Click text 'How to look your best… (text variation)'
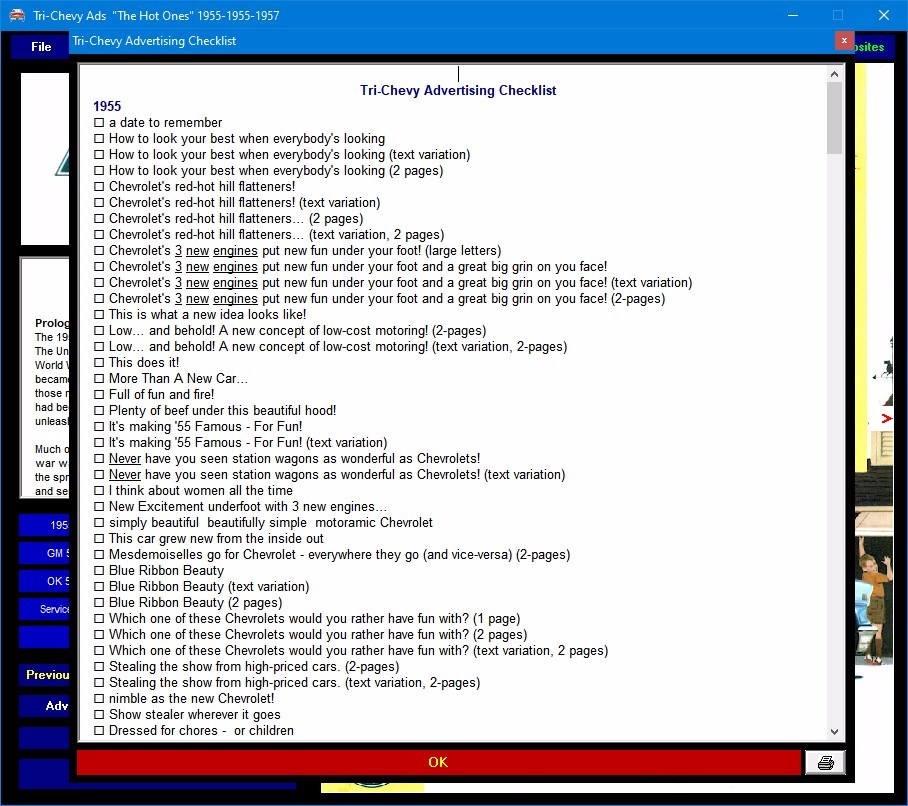This screenshot has height=806, width=908. 290,155
